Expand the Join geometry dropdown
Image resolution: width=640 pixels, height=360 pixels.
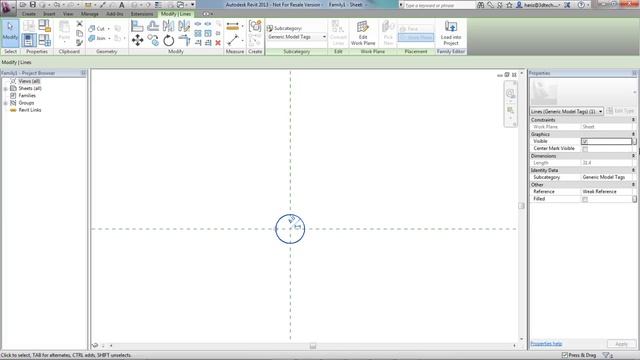(x=109, y=38)
